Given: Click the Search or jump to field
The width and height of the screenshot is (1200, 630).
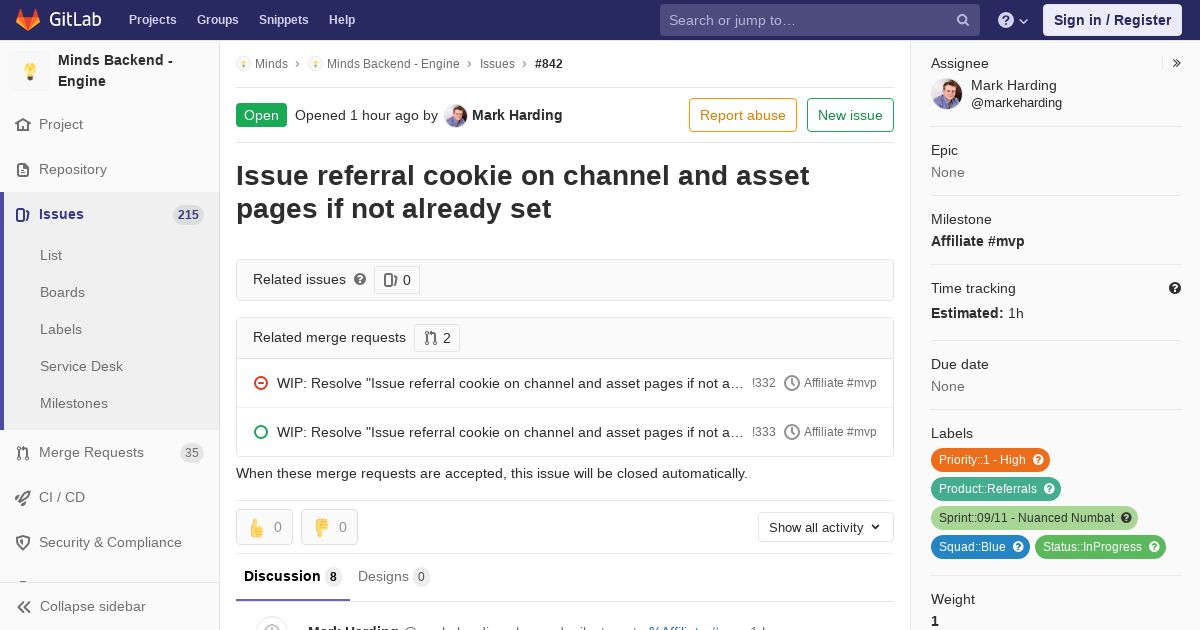Looking at the screenshot, I should pos(820,20).
